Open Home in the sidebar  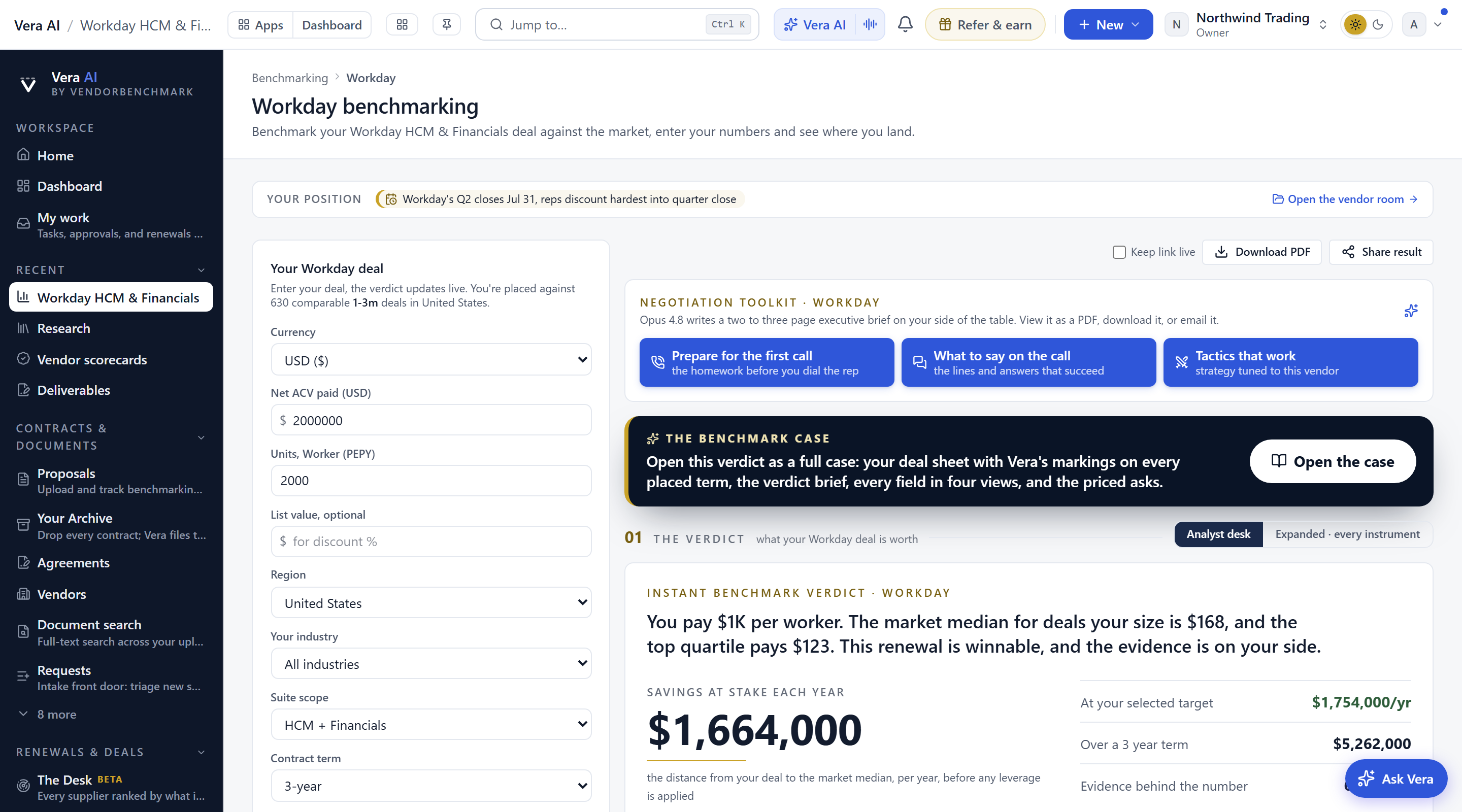click(111, 155)
